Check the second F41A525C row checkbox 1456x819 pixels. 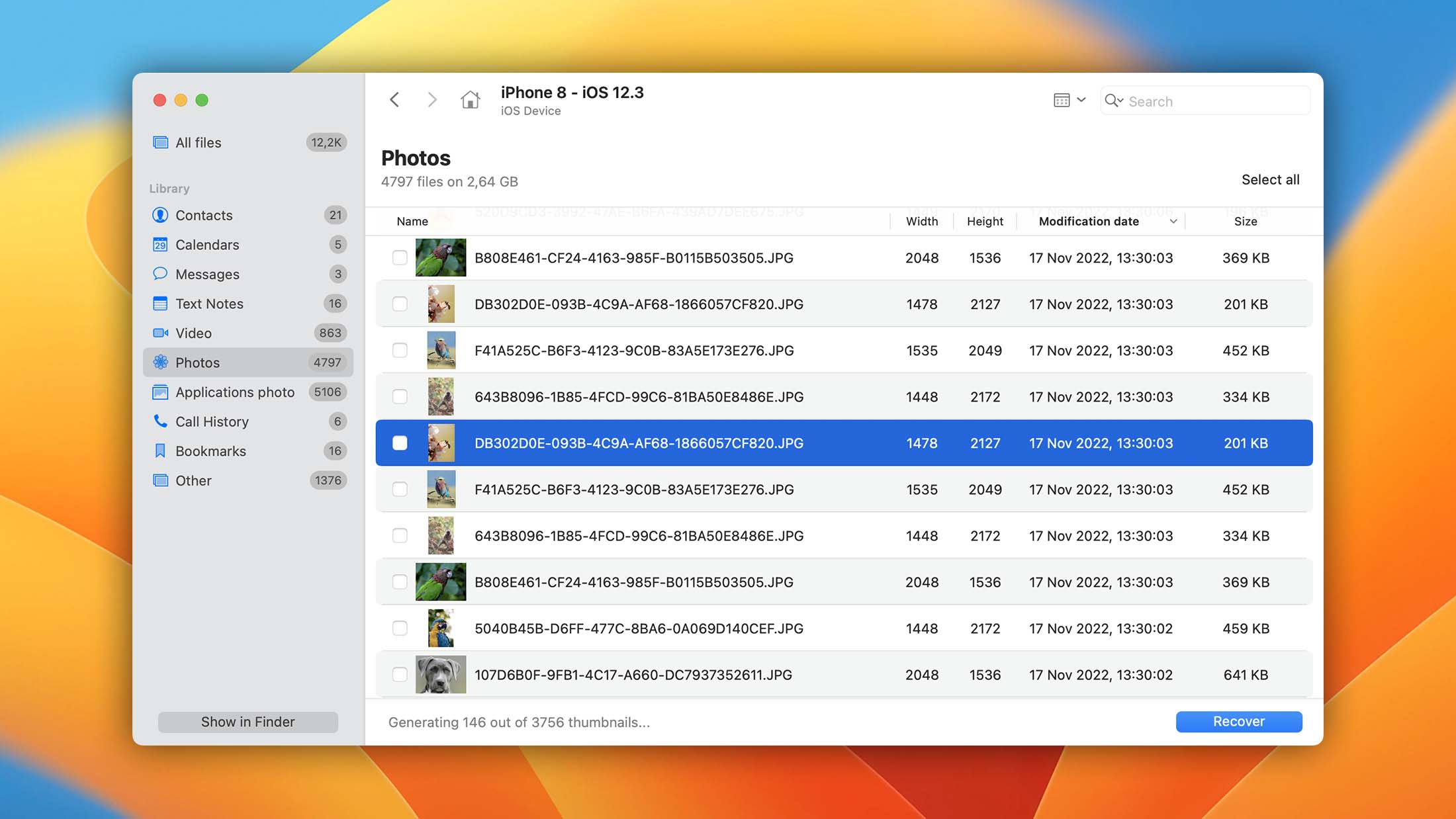coord(400,489)
